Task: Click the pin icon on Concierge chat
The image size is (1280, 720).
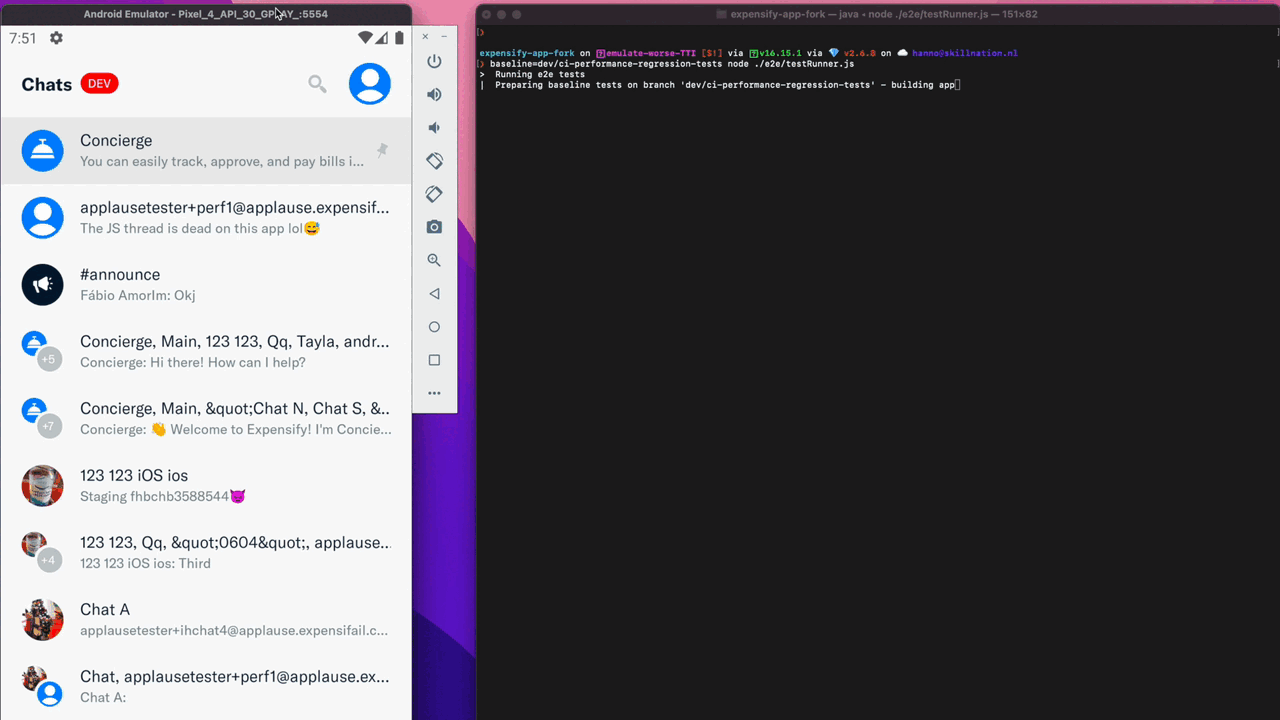Action: pyautogui.click(x=382, y=150)
